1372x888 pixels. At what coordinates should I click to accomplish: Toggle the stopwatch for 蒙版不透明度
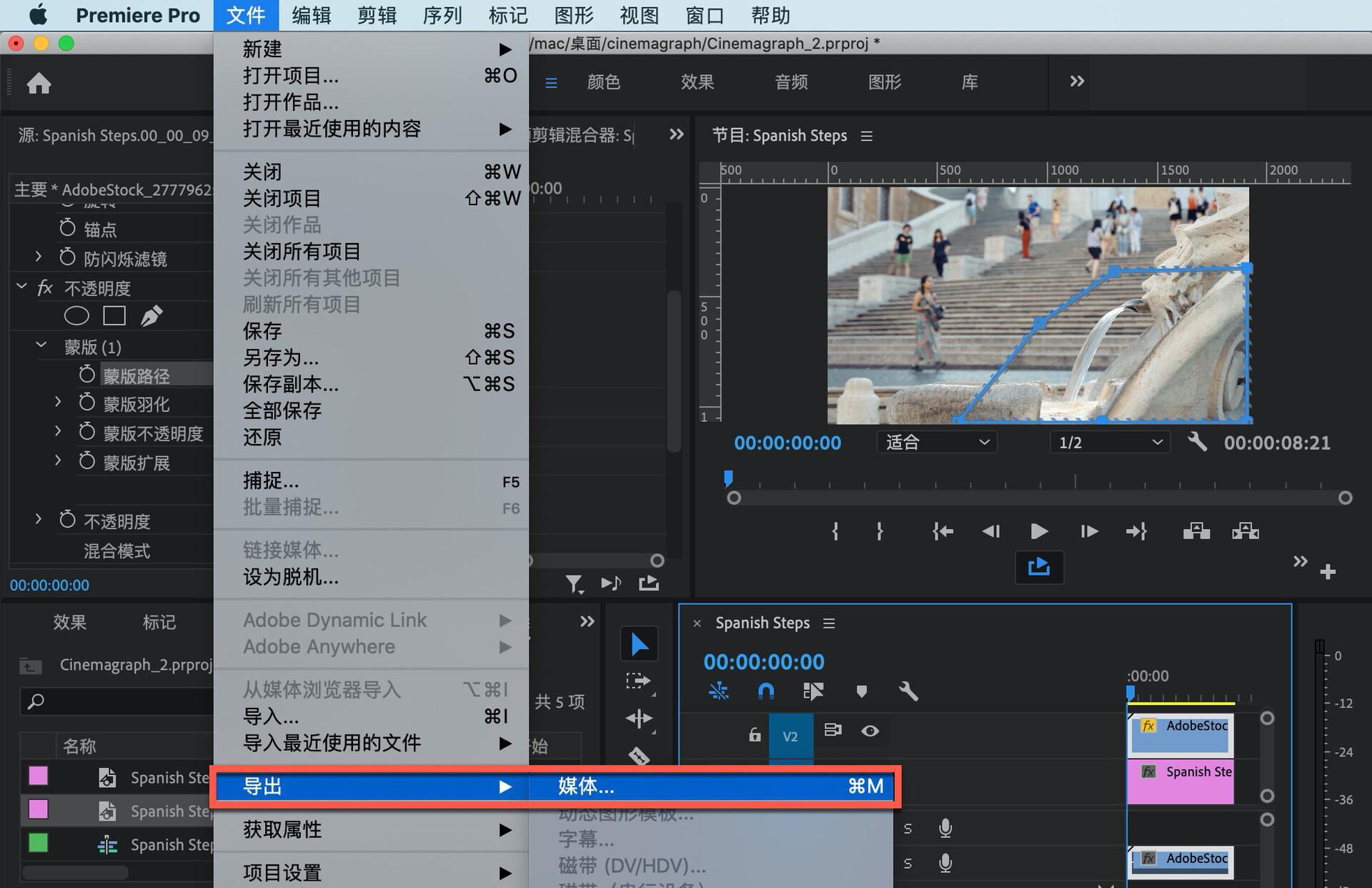coord(86,432)
